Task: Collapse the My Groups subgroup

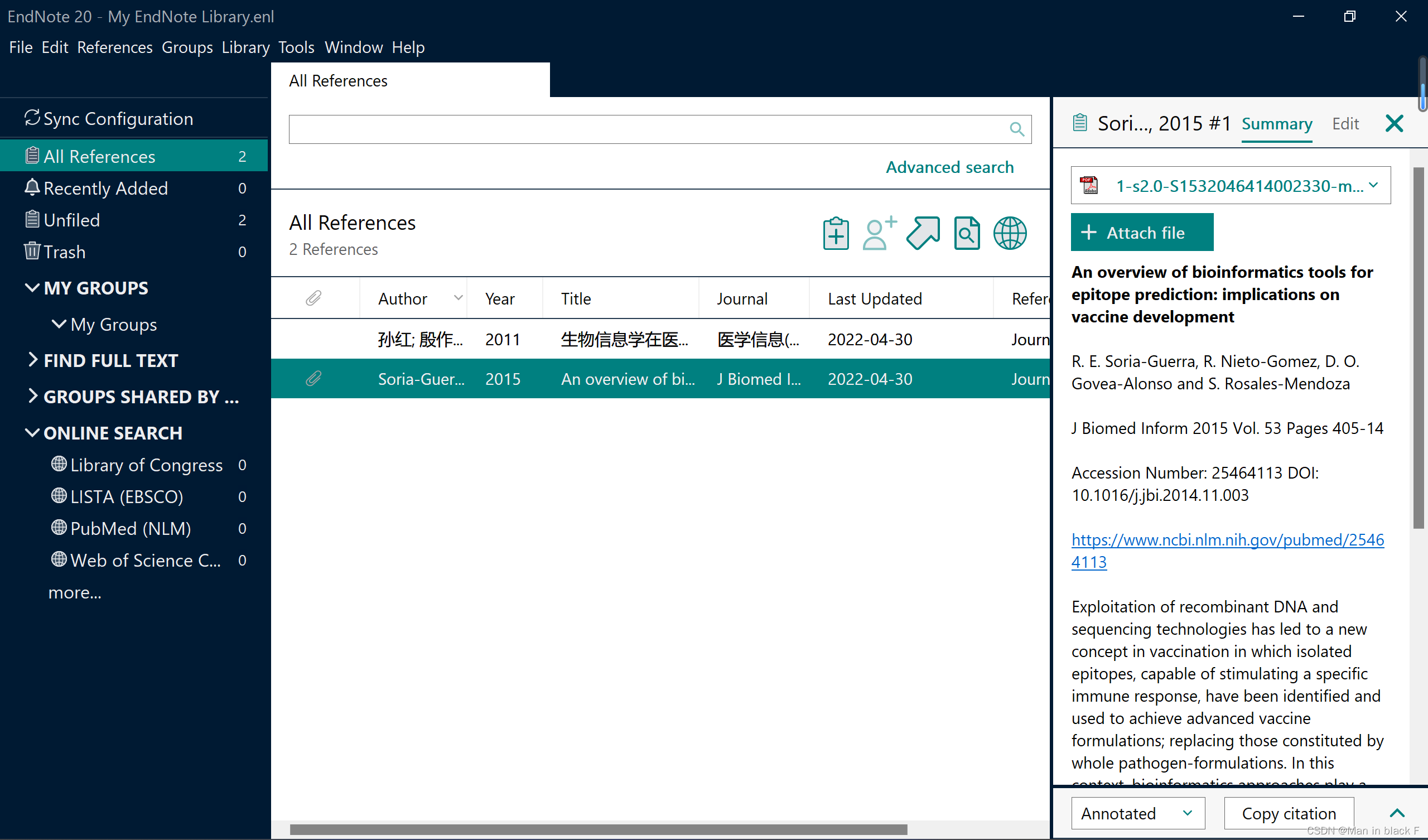Action: click(x=59, y=324)
